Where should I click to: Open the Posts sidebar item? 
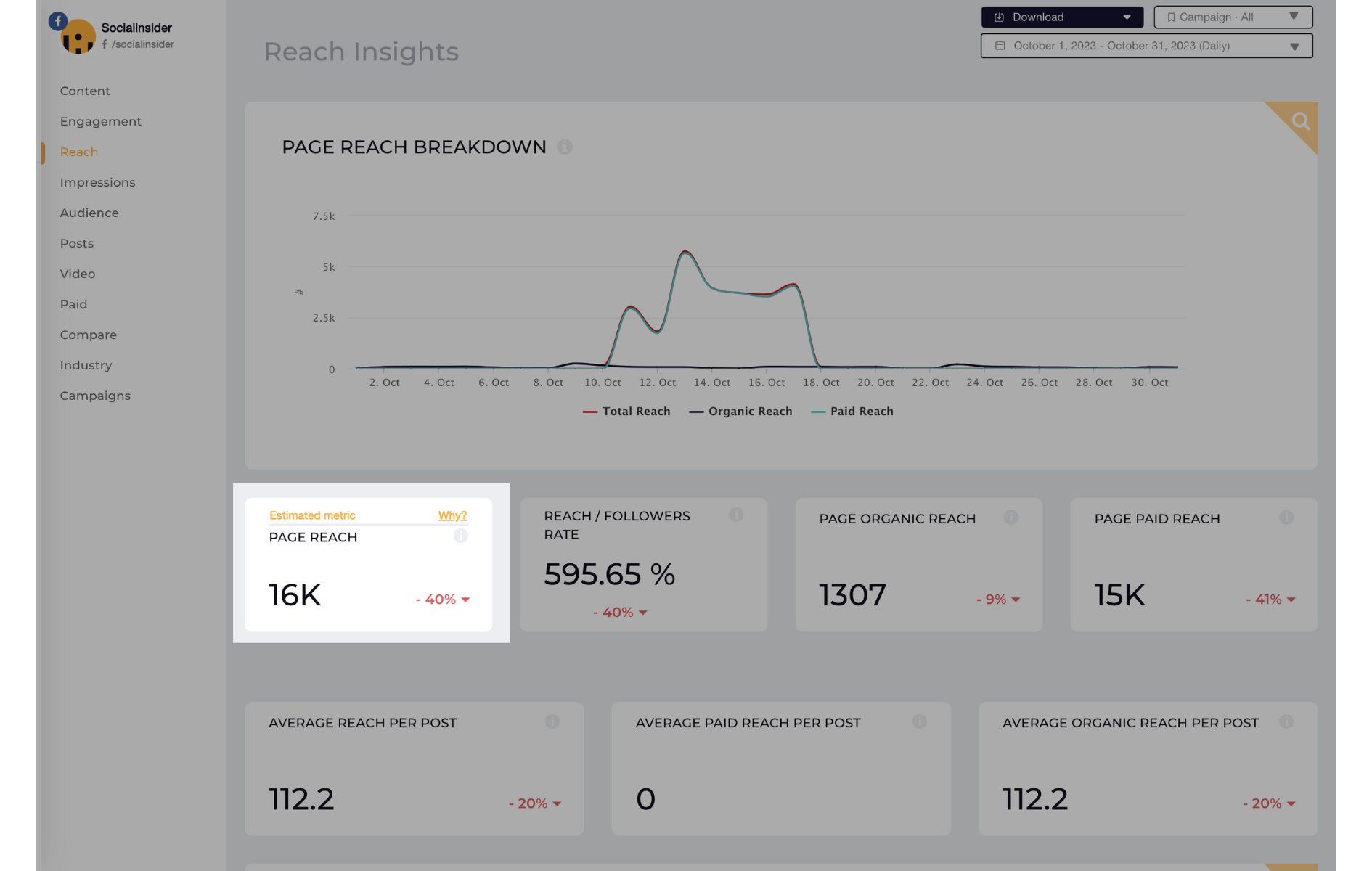[77, 243]
